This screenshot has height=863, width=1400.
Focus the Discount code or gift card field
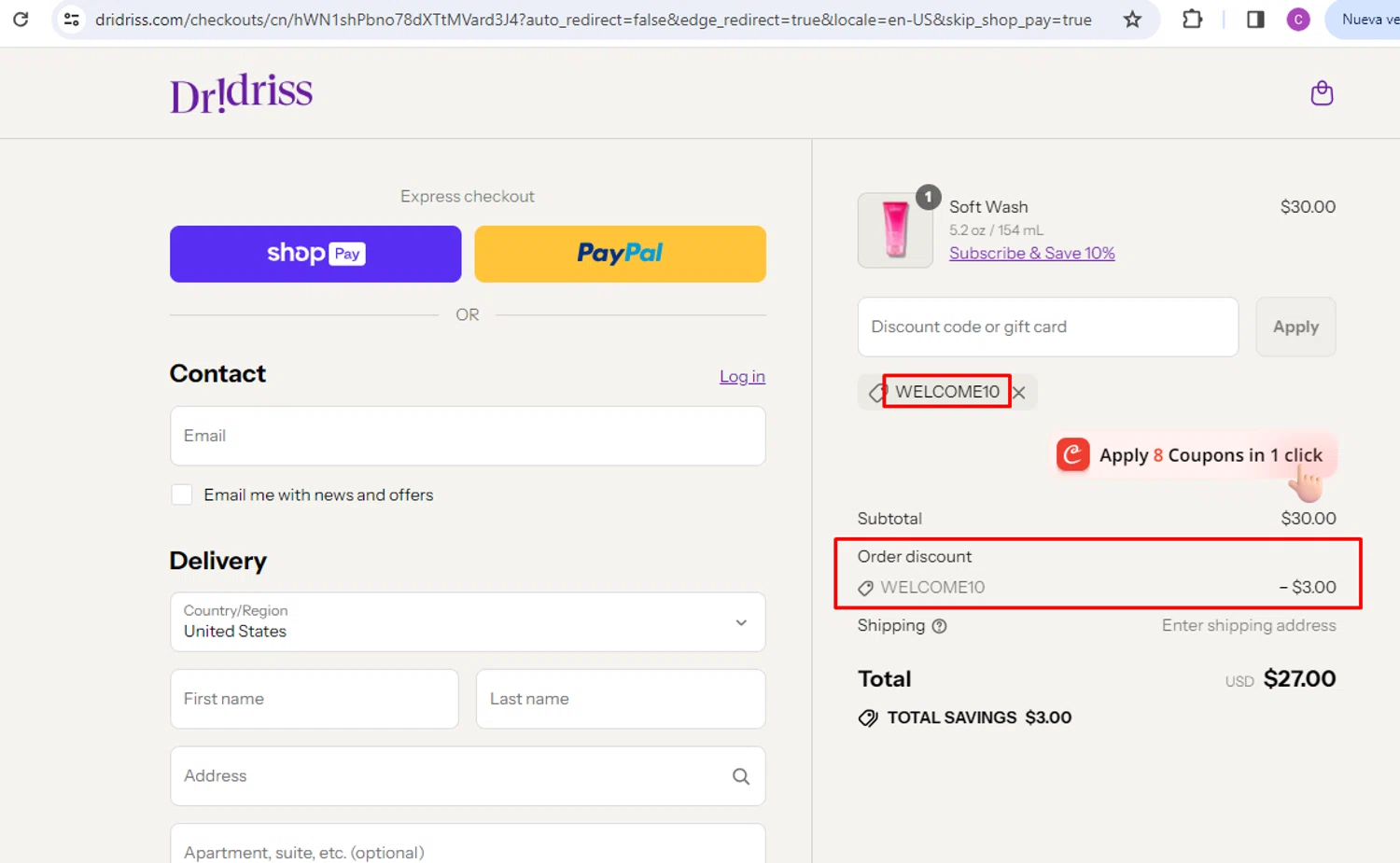1048,327
